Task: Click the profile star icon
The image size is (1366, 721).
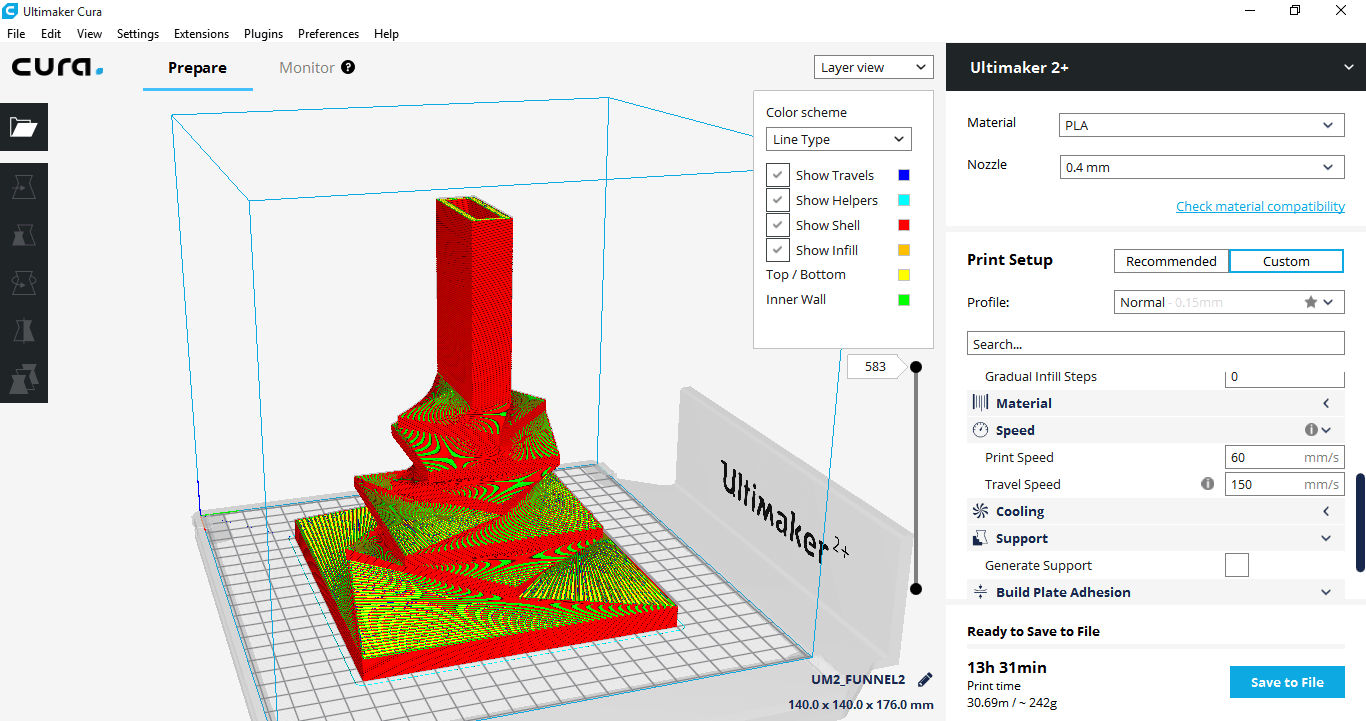Action: 1310,302
